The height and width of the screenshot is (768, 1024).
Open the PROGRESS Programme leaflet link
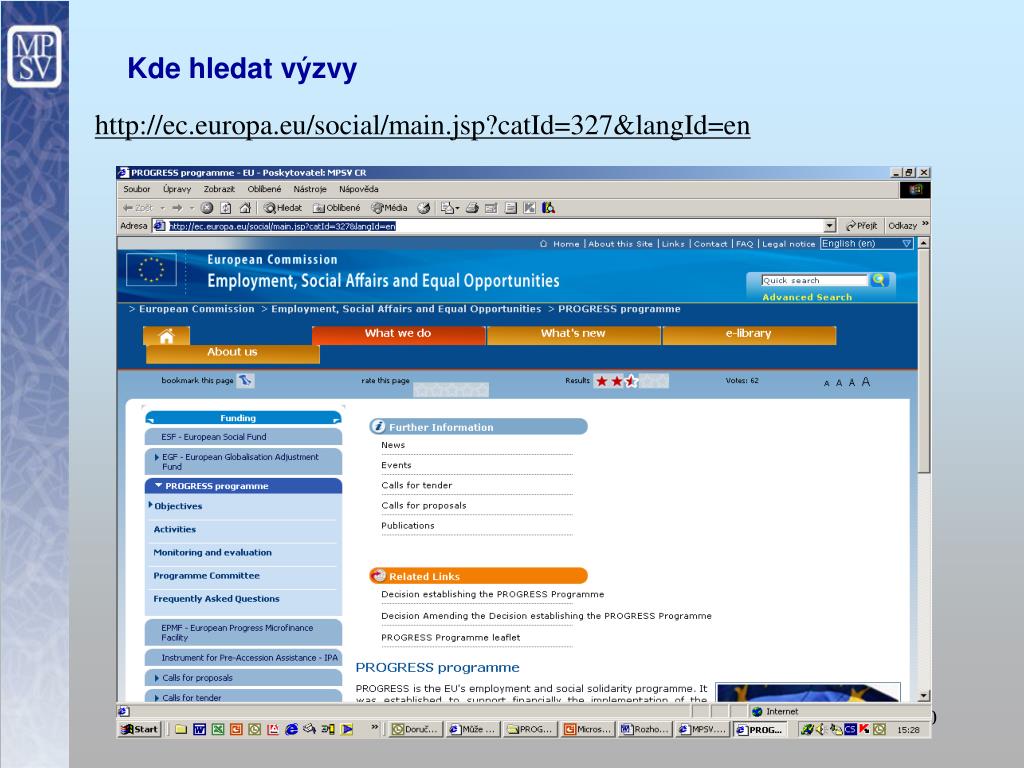[x=451, y=637]
